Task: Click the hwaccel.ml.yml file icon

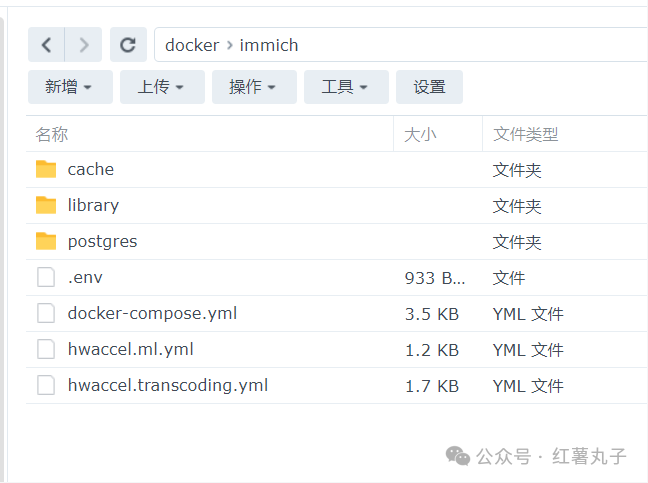Action: tap(46, 349)
